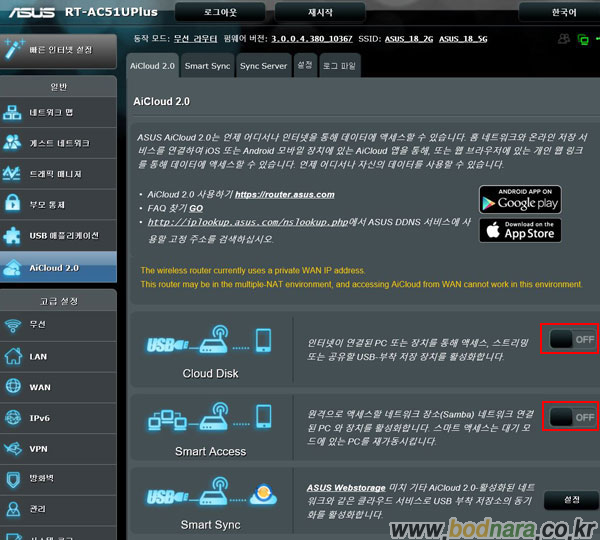Open the network map icon

(12, 113)
